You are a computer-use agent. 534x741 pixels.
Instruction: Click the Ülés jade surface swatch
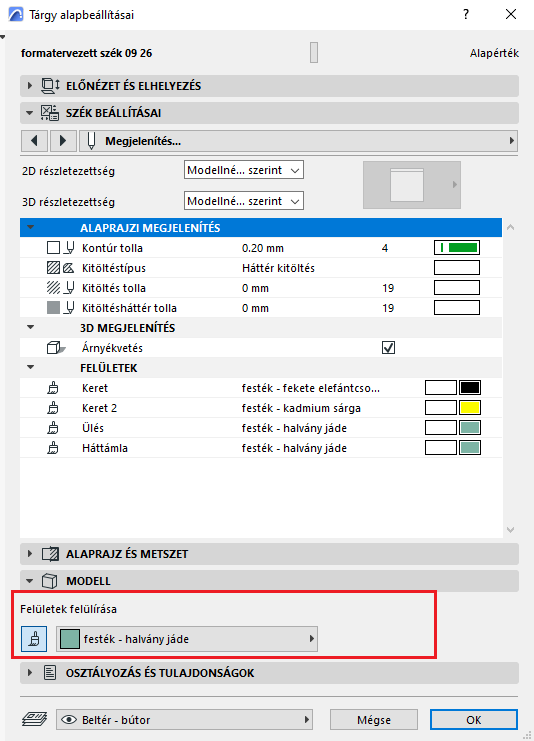pos(470,428)
